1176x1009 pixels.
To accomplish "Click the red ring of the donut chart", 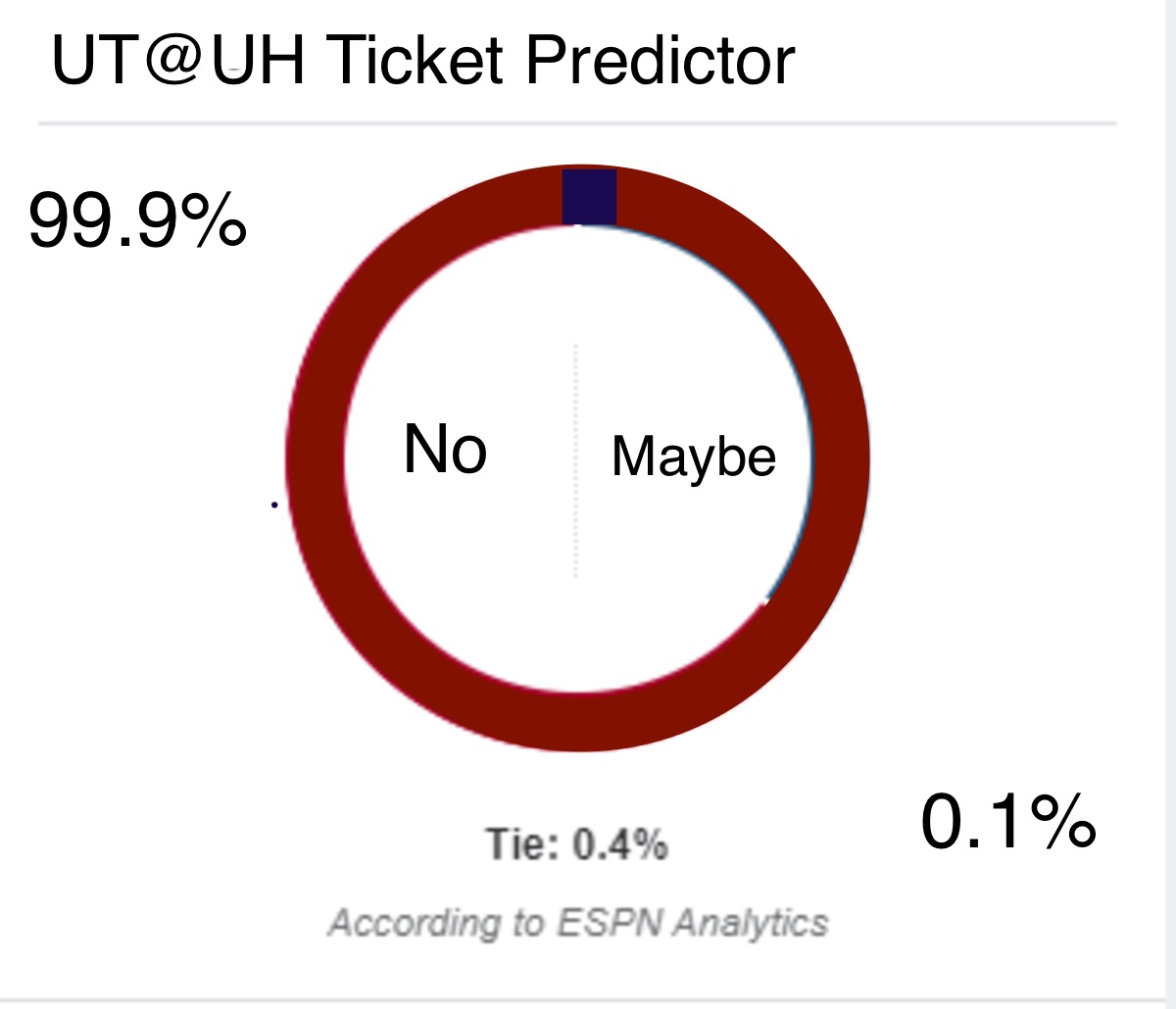I will (314, 458).
